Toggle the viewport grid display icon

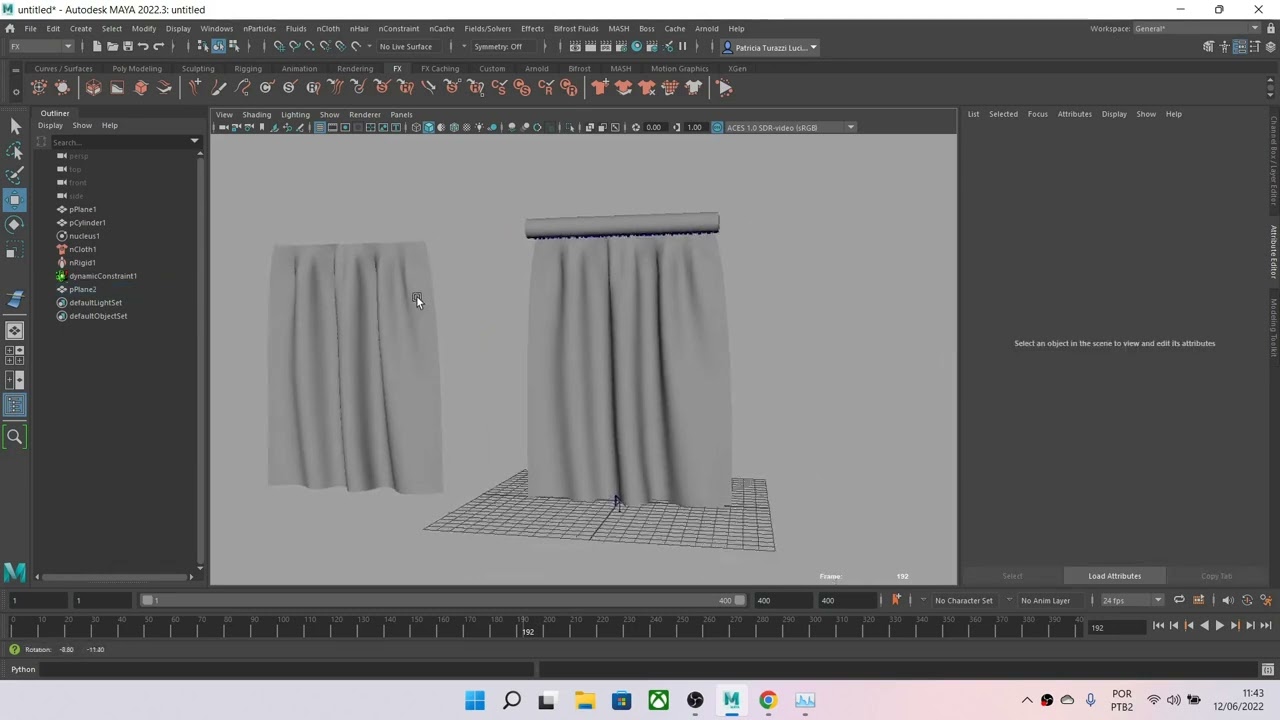click(x=319, y=127)
